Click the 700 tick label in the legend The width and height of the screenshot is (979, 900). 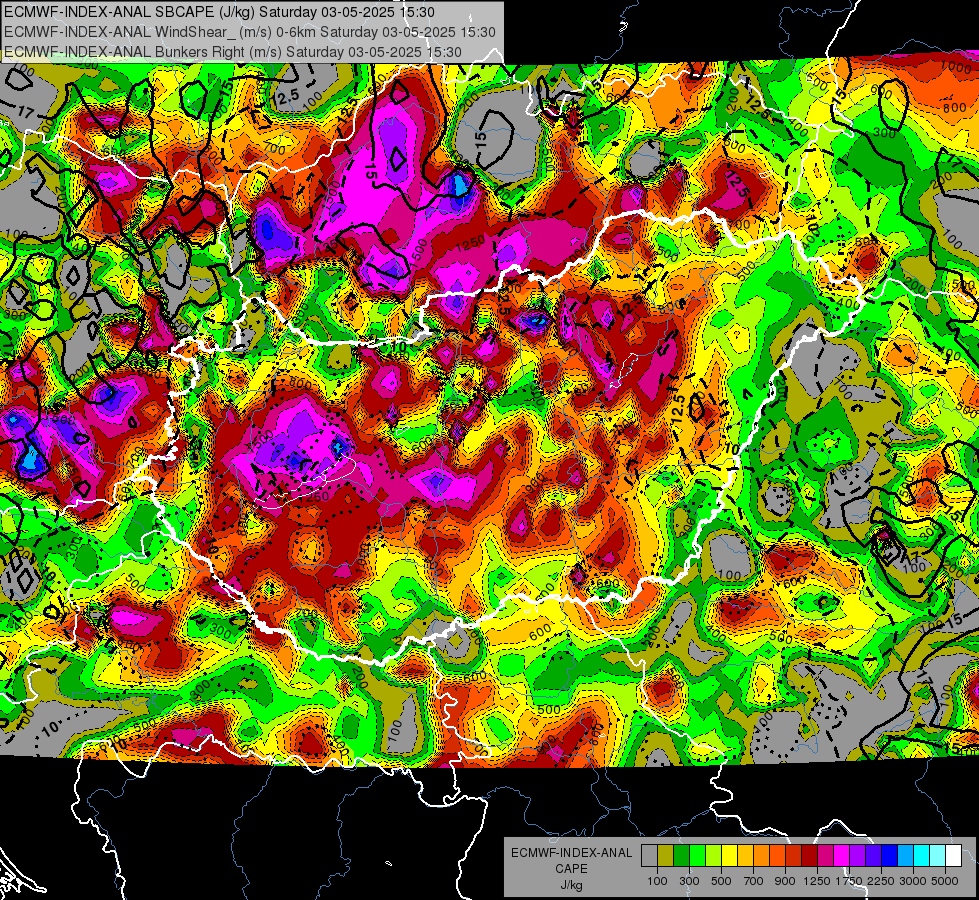[x=754, y=881]
